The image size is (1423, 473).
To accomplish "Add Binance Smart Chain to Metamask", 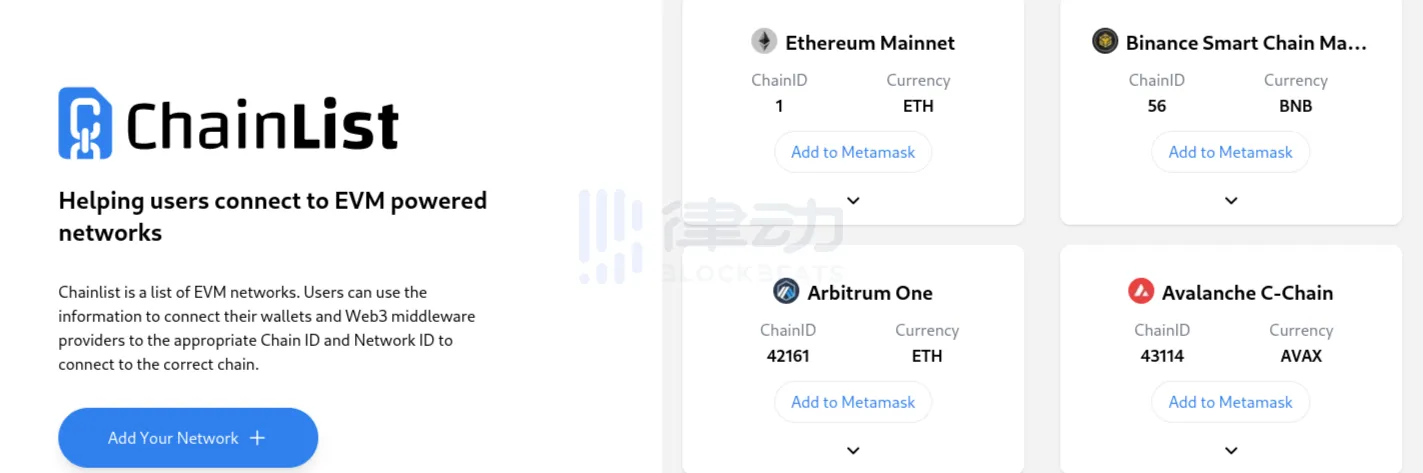I will (1231, 152).
